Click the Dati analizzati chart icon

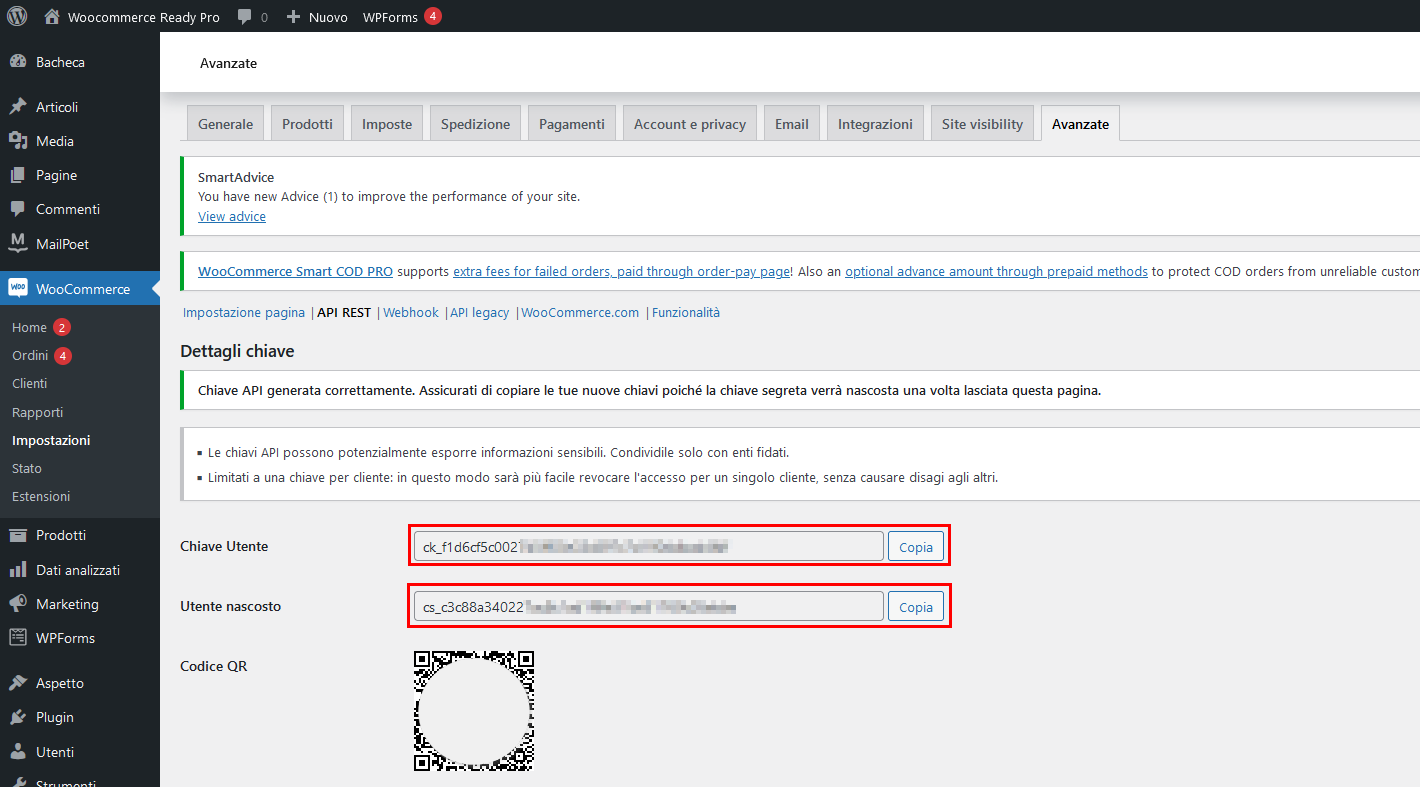(x=18, y=570)
